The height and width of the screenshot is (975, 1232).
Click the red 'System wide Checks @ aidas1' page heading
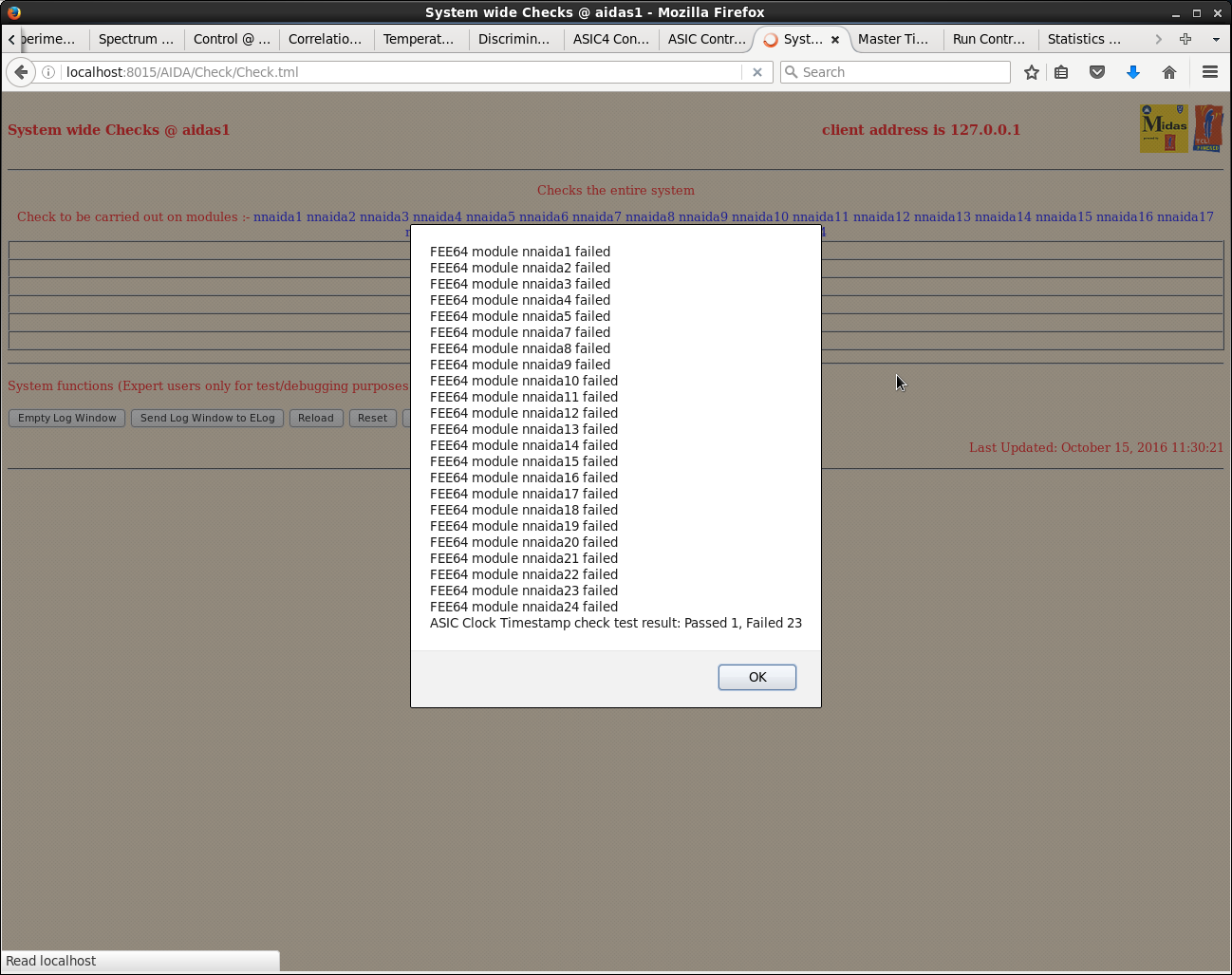119,130
